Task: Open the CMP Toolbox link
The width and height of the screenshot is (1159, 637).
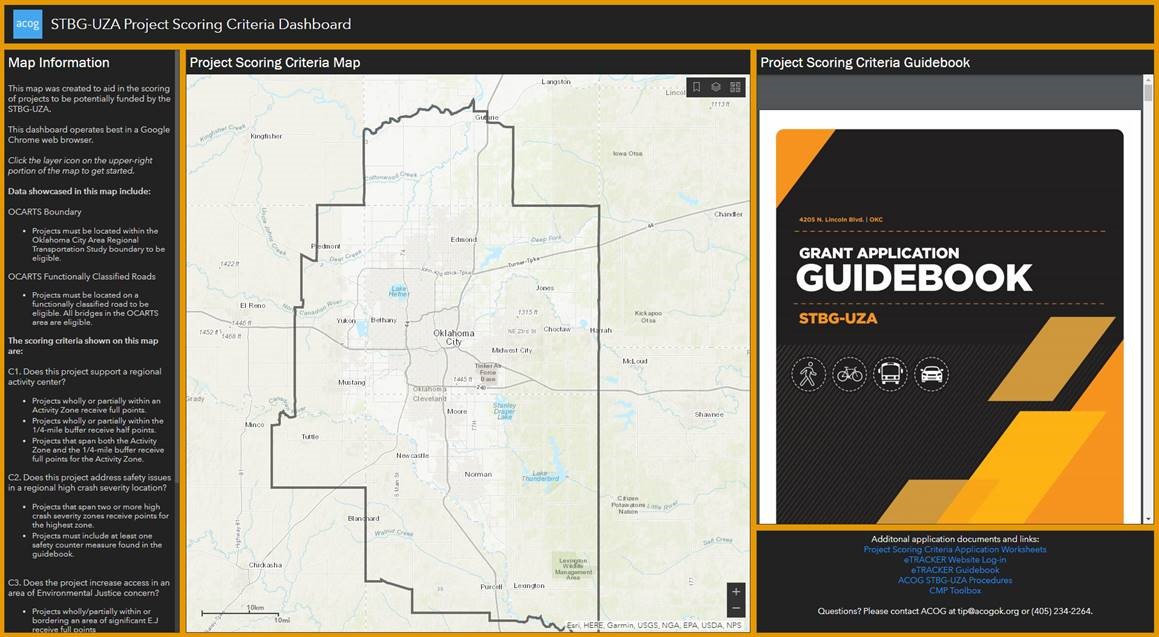Action: [x=955, y=590]
